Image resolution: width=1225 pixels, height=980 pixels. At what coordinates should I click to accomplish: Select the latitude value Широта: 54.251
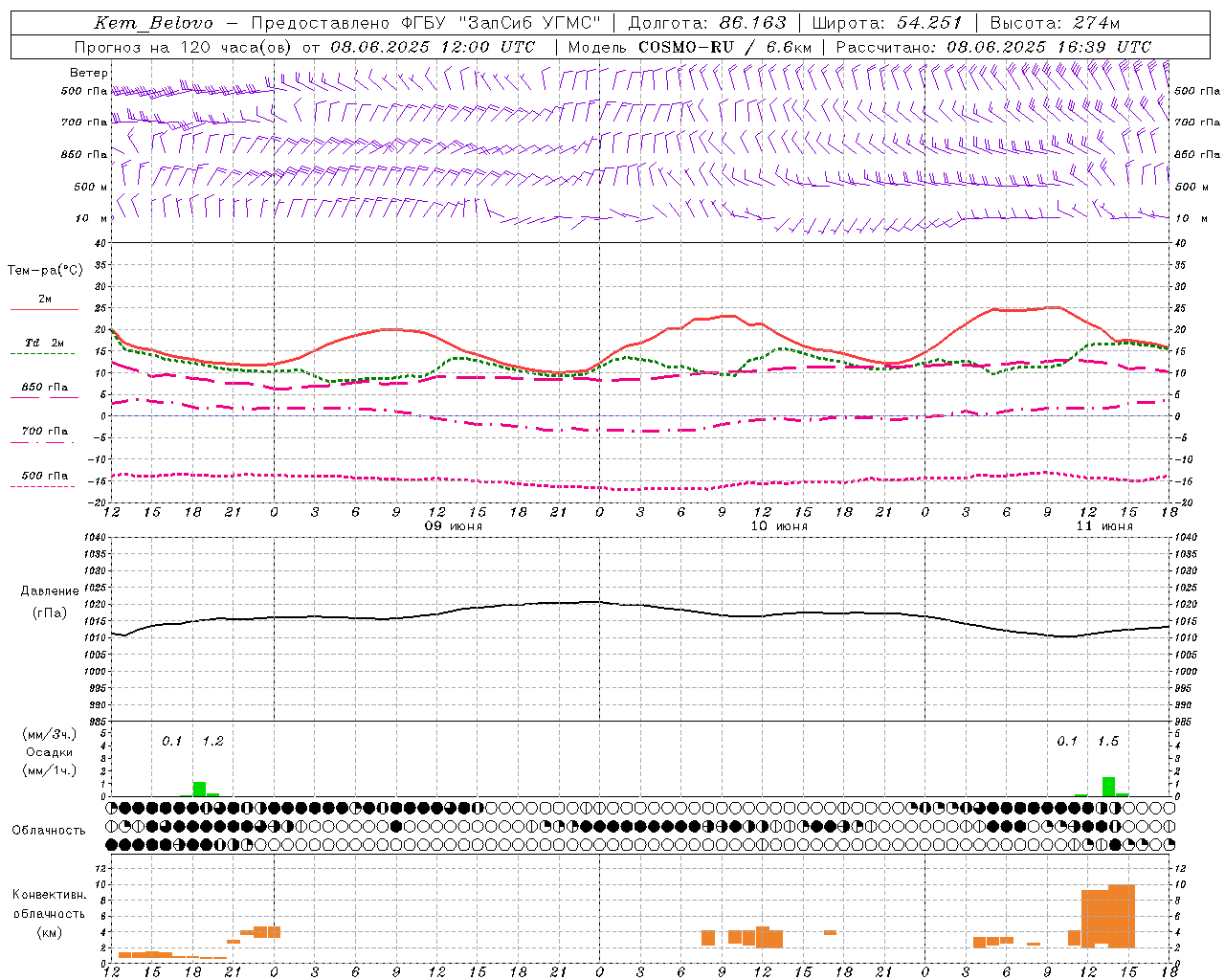click(887, 23)
